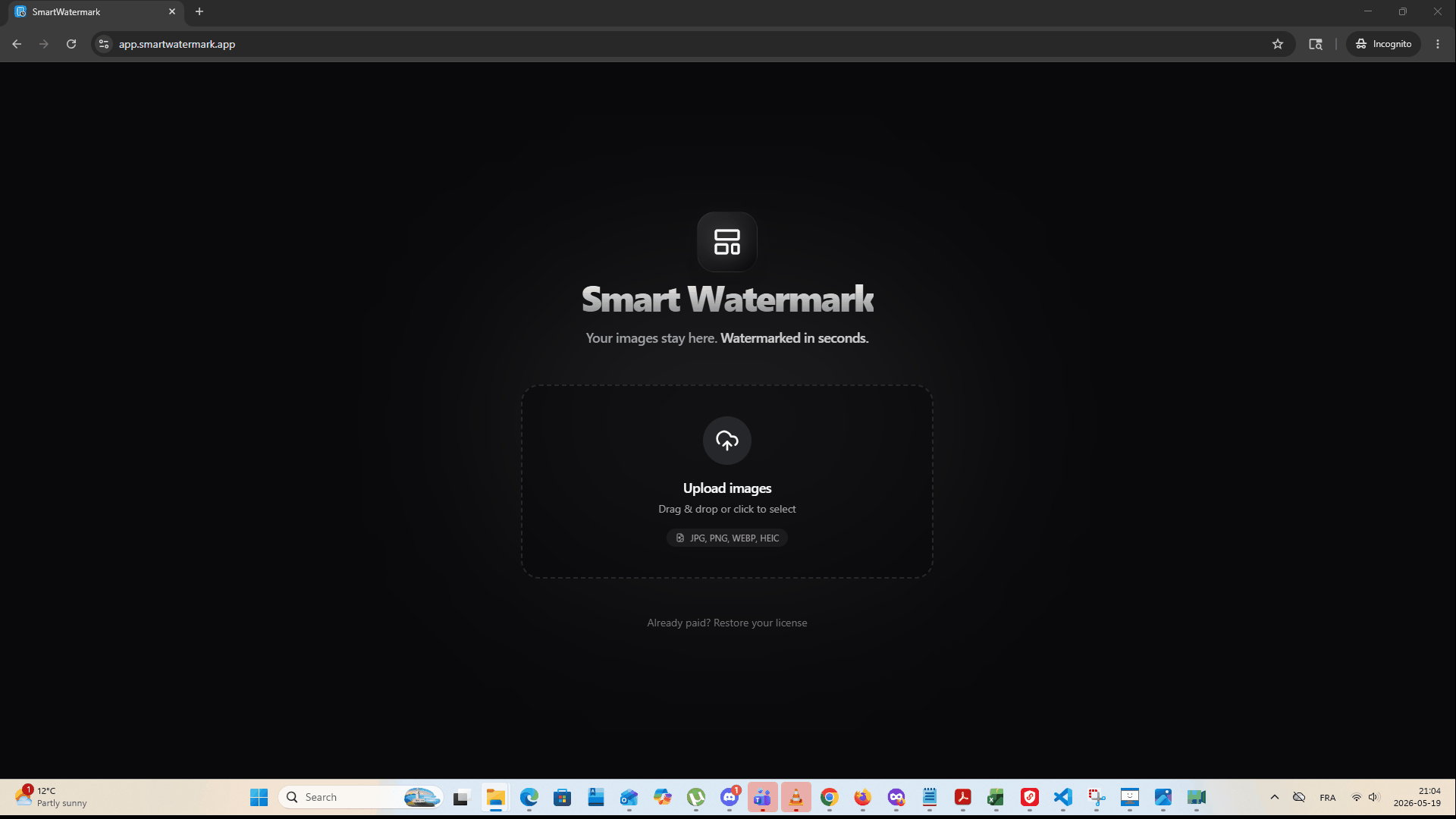1456x819 pixels.
Task: Open Microsoft Store from the taskbar
Action: tap(563, 798)
